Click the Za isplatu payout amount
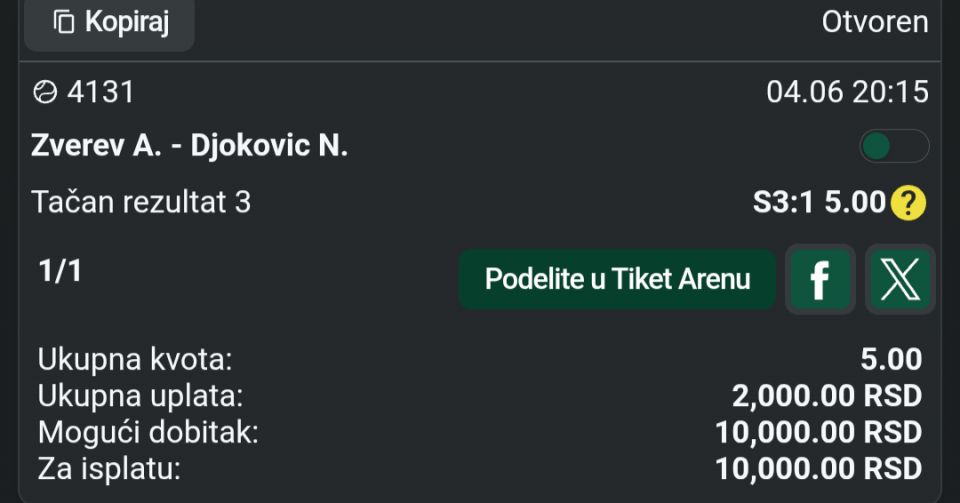This screenshot has height=503, width=960. click(819, 469)
